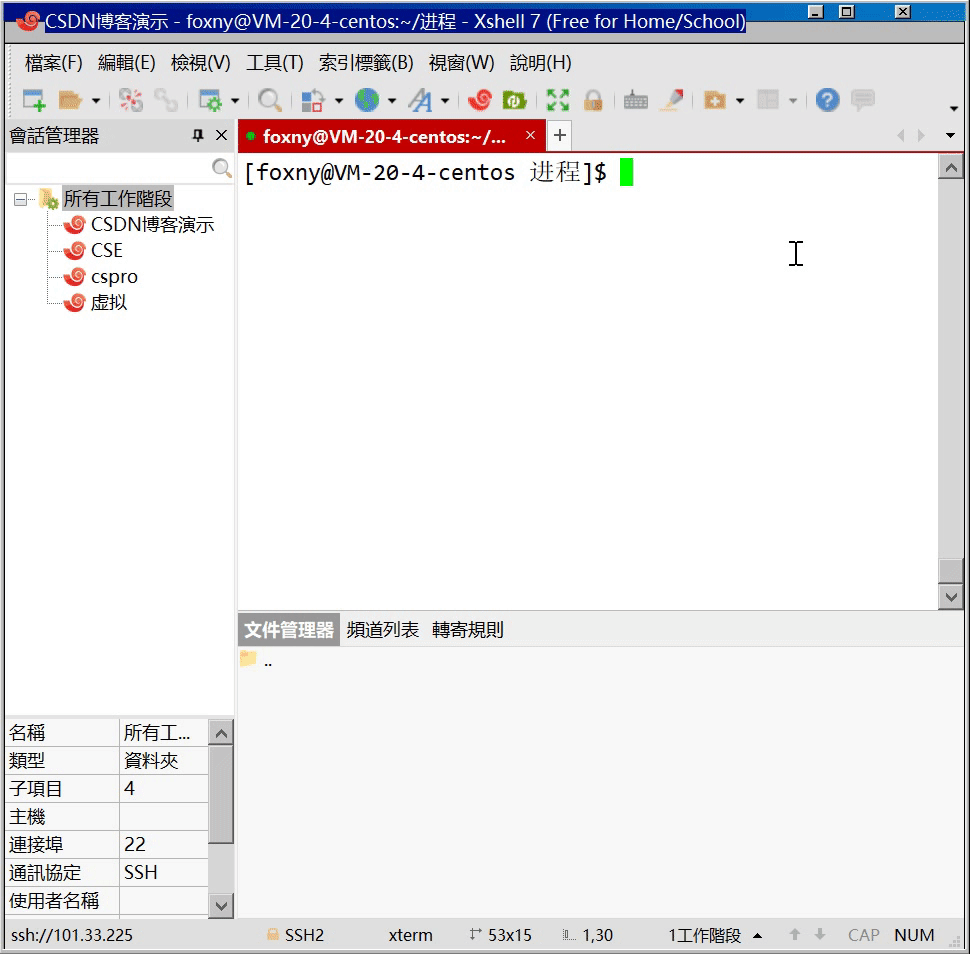Add a new tab with plus button
970x954 pixels.
coord(560,136)
